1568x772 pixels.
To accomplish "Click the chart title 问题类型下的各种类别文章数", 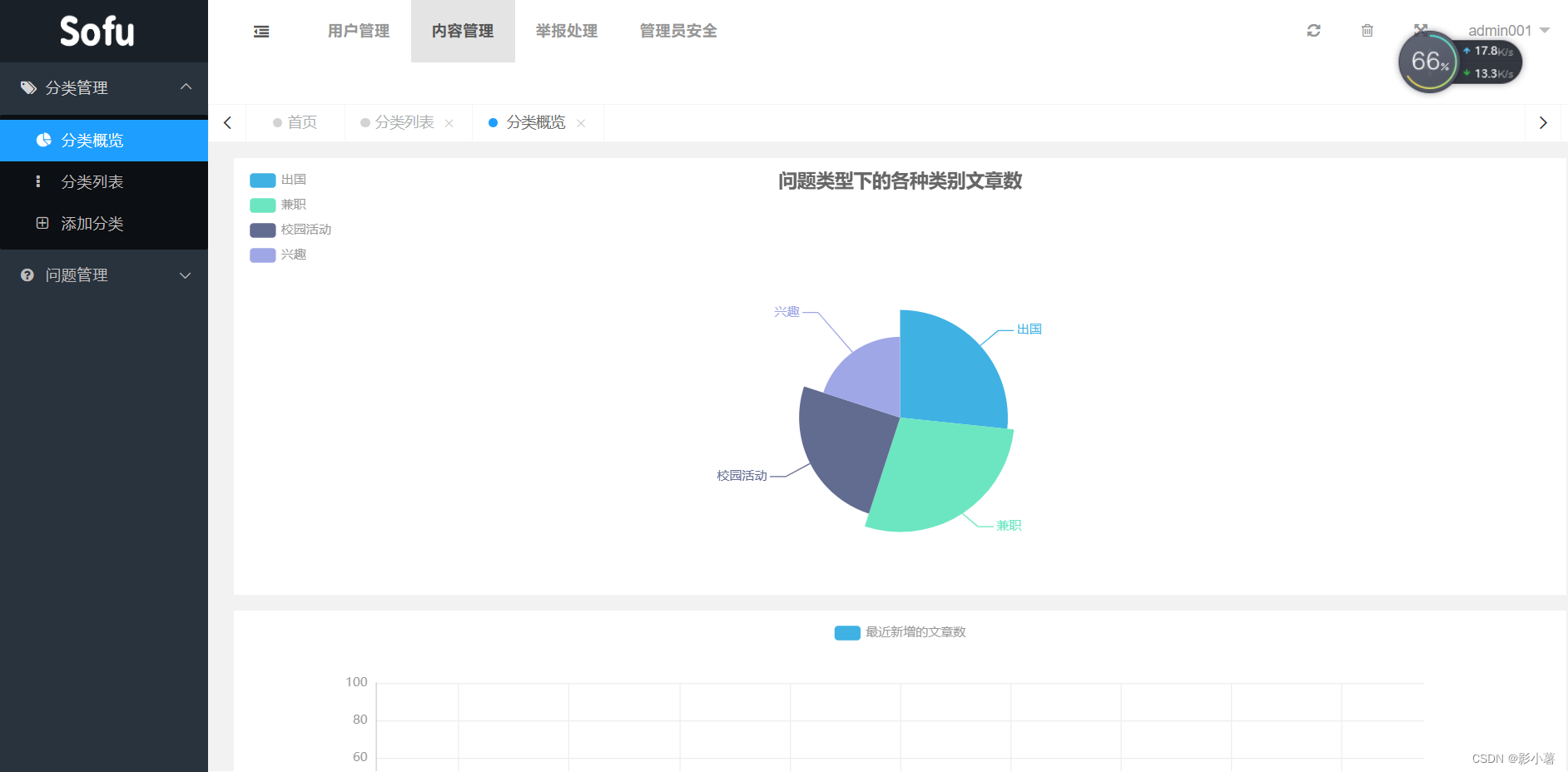I will tap(900, 181).
